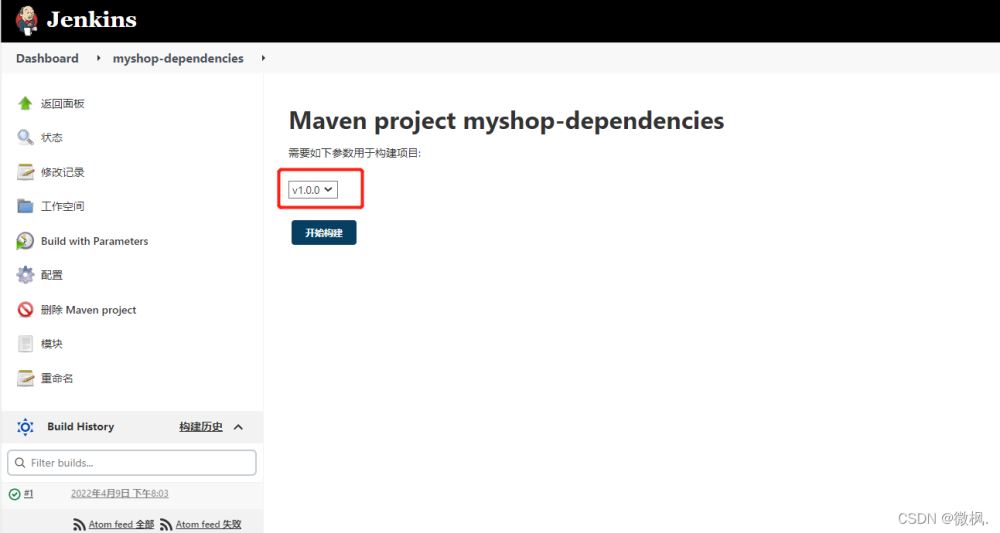Click the red prohibited delete icon
This screenshot has height=533, width=1000.
pos(25,309)
